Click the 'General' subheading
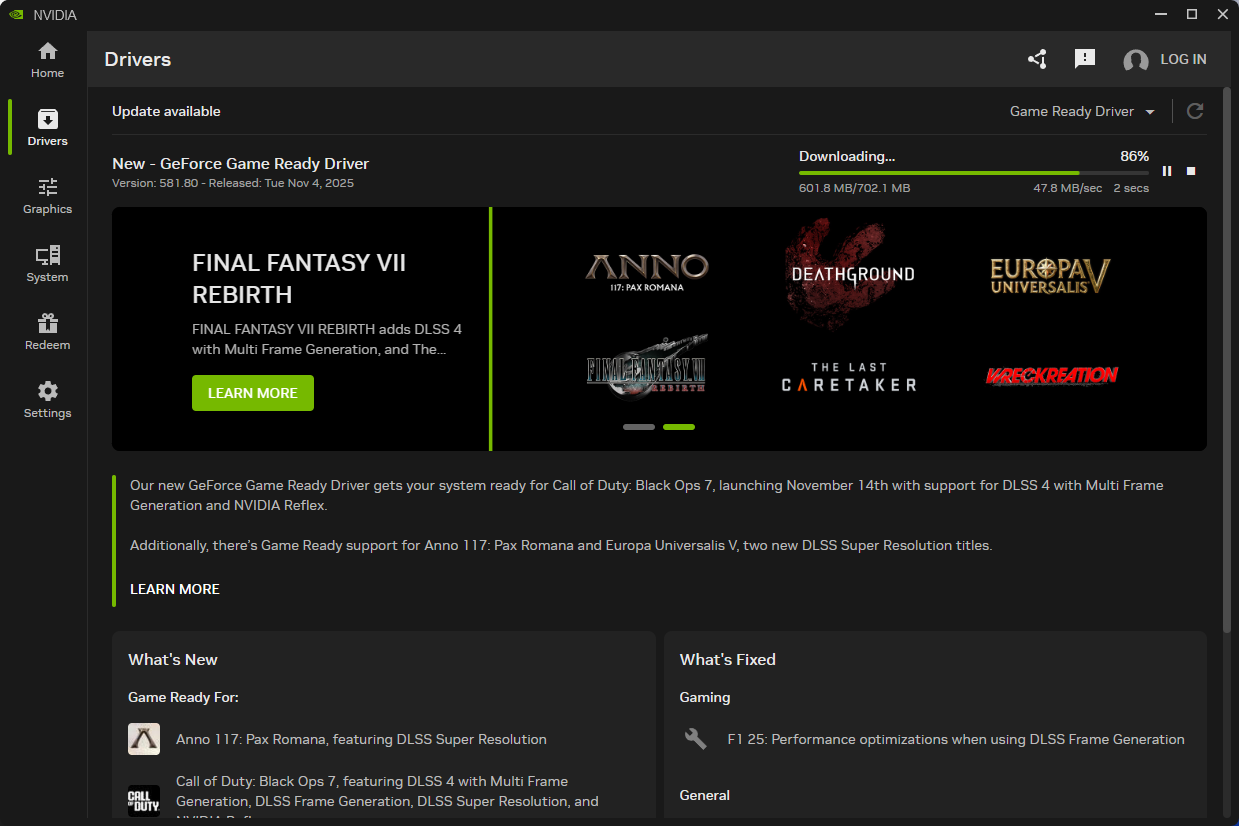Screen dimensions: 1239x826 [x=705, y=795]
